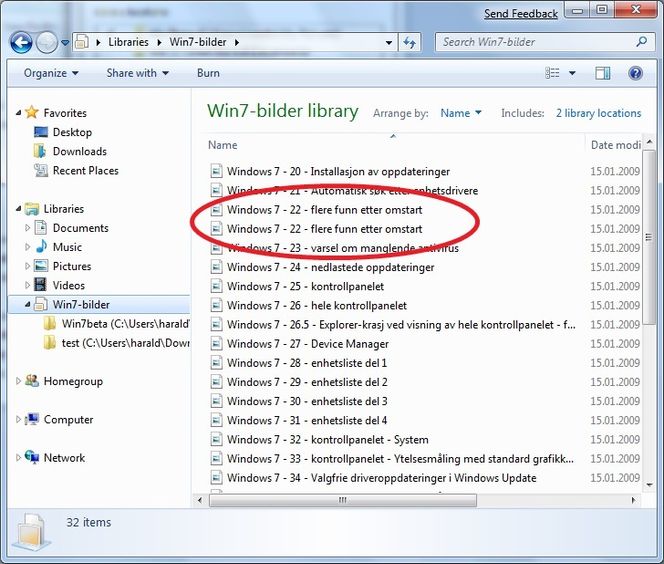The image size is (664, 564).
Task: Open recent pages dropdown next to Forward
Action: coord(65,43)
